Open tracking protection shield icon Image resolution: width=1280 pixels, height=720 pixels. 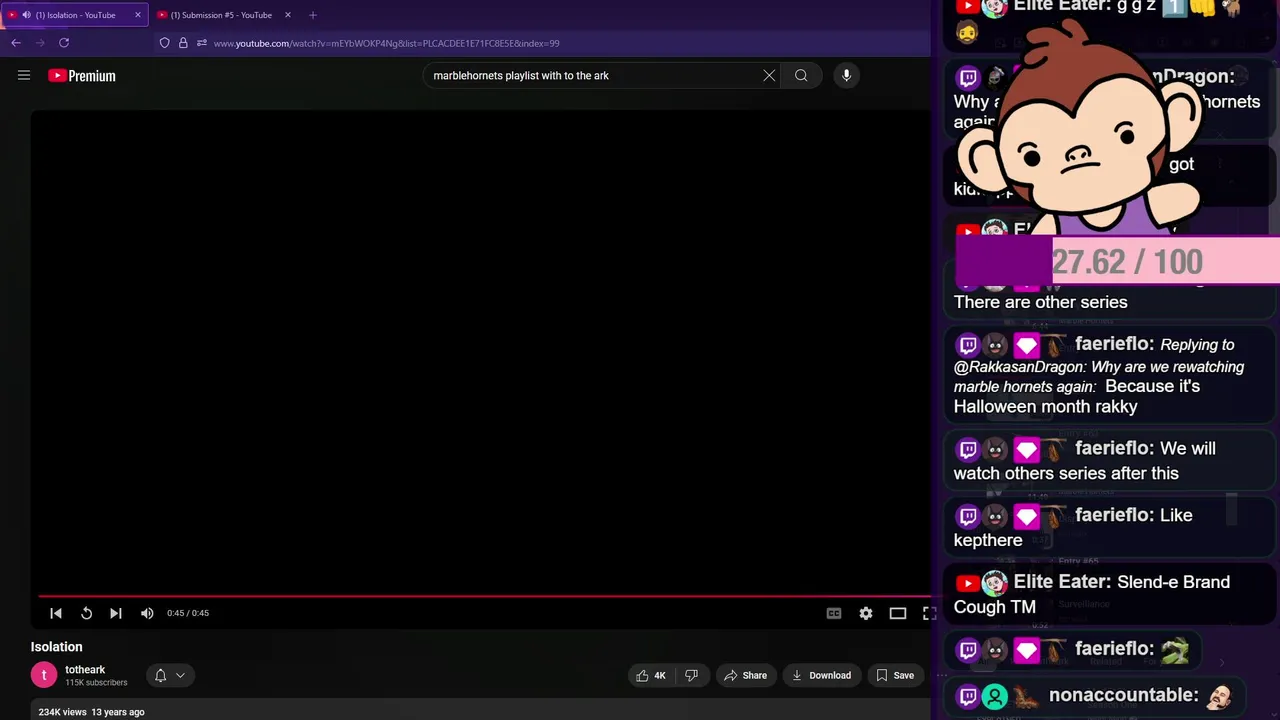[x=165, y=43]
